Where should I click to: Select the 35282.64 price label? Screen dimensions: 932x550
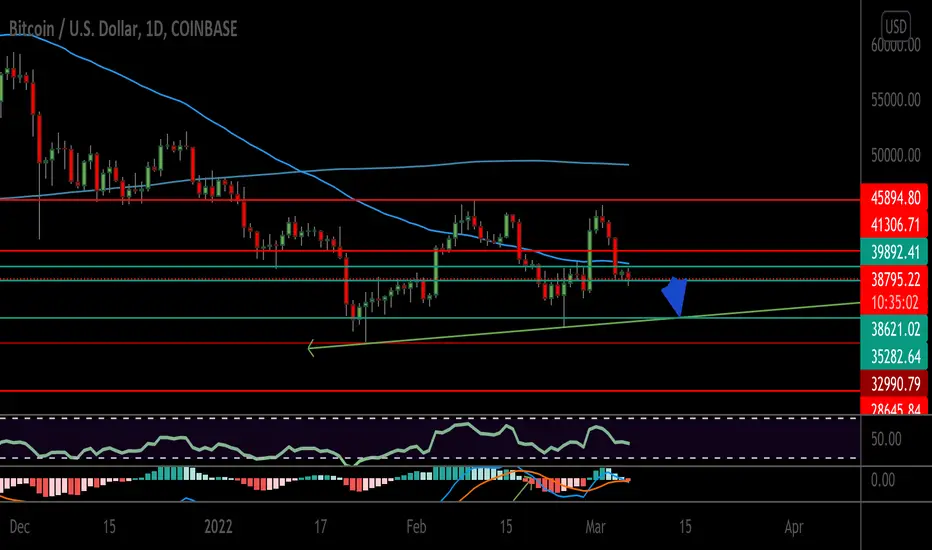point(895,356)
